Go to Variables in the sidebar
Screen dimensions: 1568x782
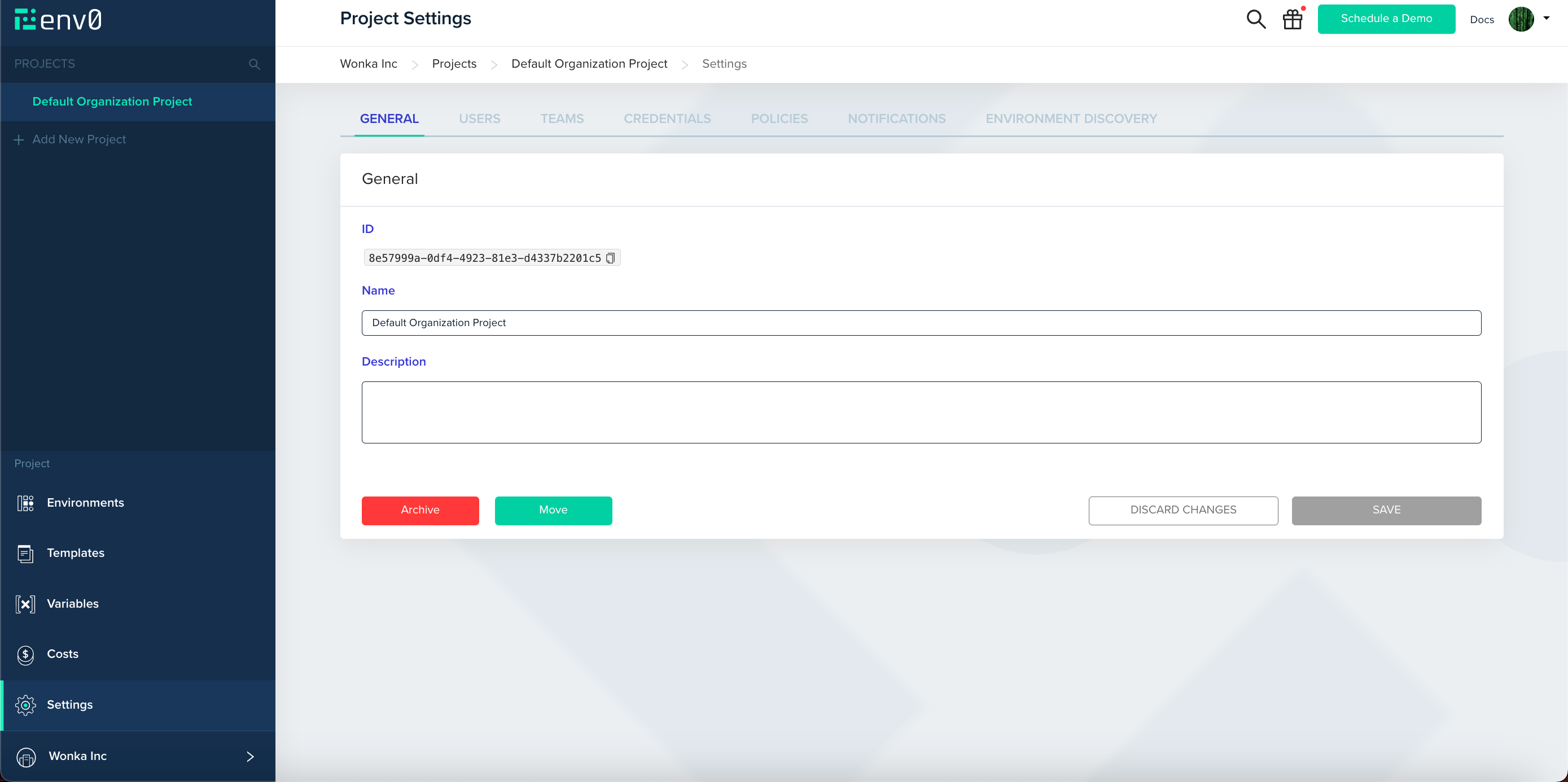tap(72, 603)
